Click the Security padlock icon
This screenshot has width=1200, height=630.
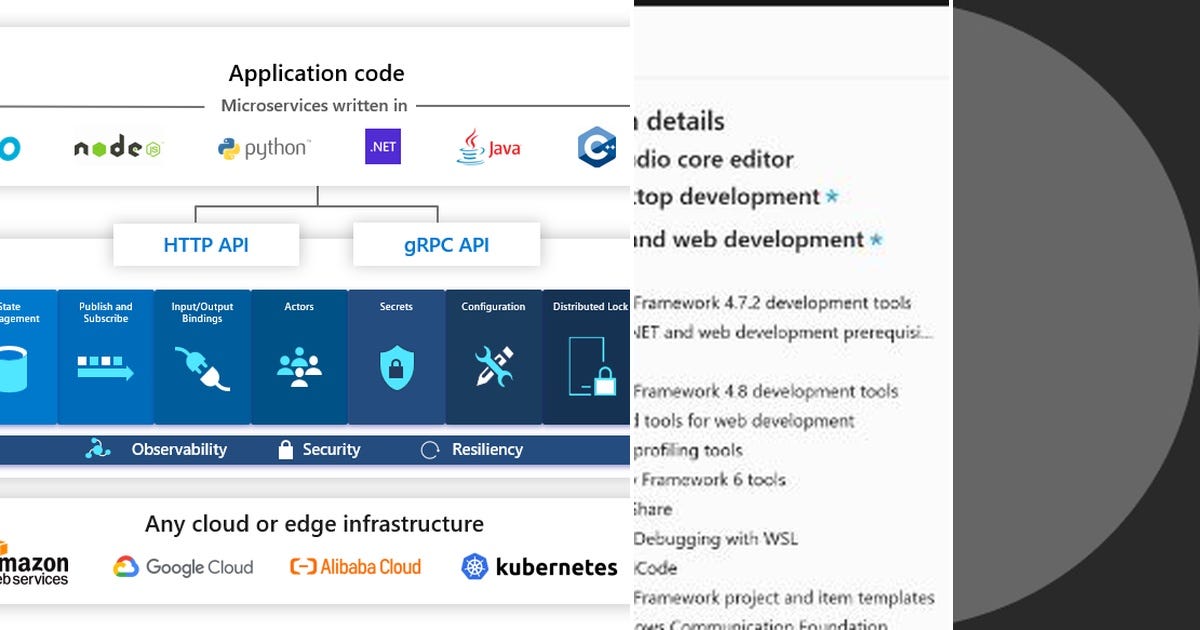pos(286,449)
